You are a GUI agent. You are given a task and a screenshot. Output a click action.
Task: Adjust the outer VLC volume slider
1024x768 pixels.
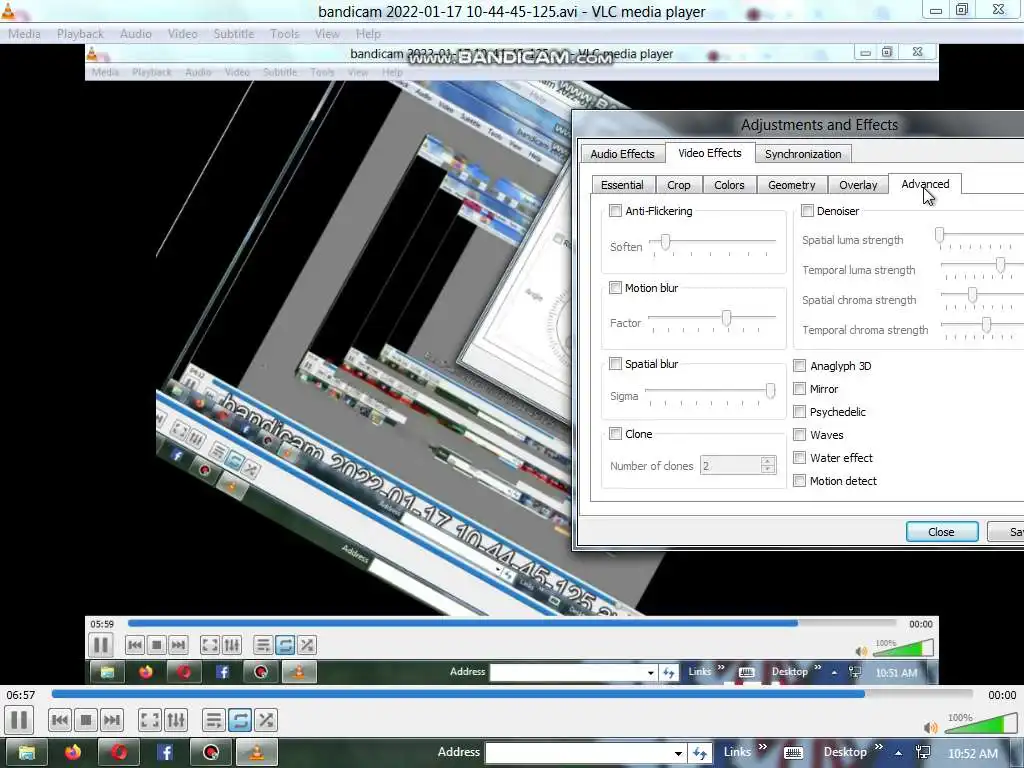coord(980,724)
